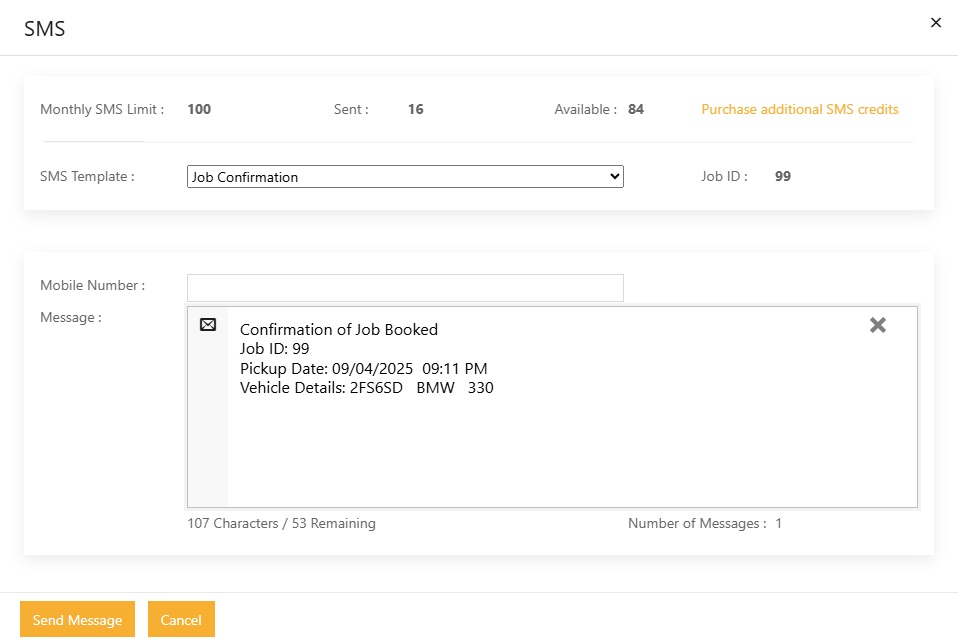
Task: Click the Monthly SMS Limit value 100
Action: 199,109
